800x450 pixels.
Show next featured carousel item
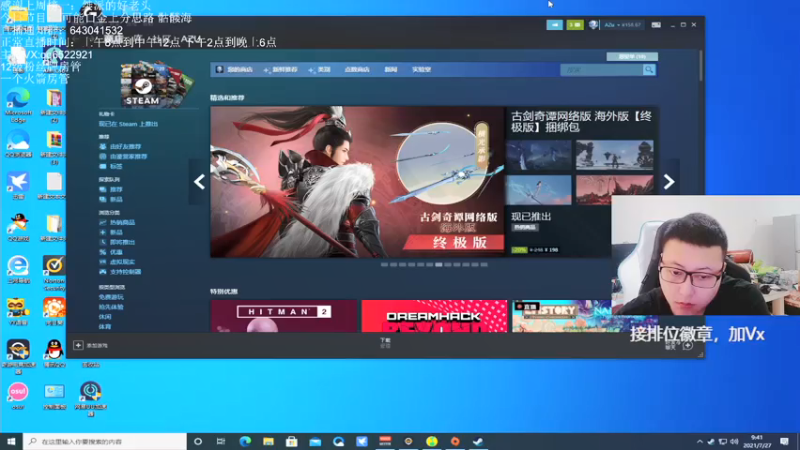click(x=669, y=182)
